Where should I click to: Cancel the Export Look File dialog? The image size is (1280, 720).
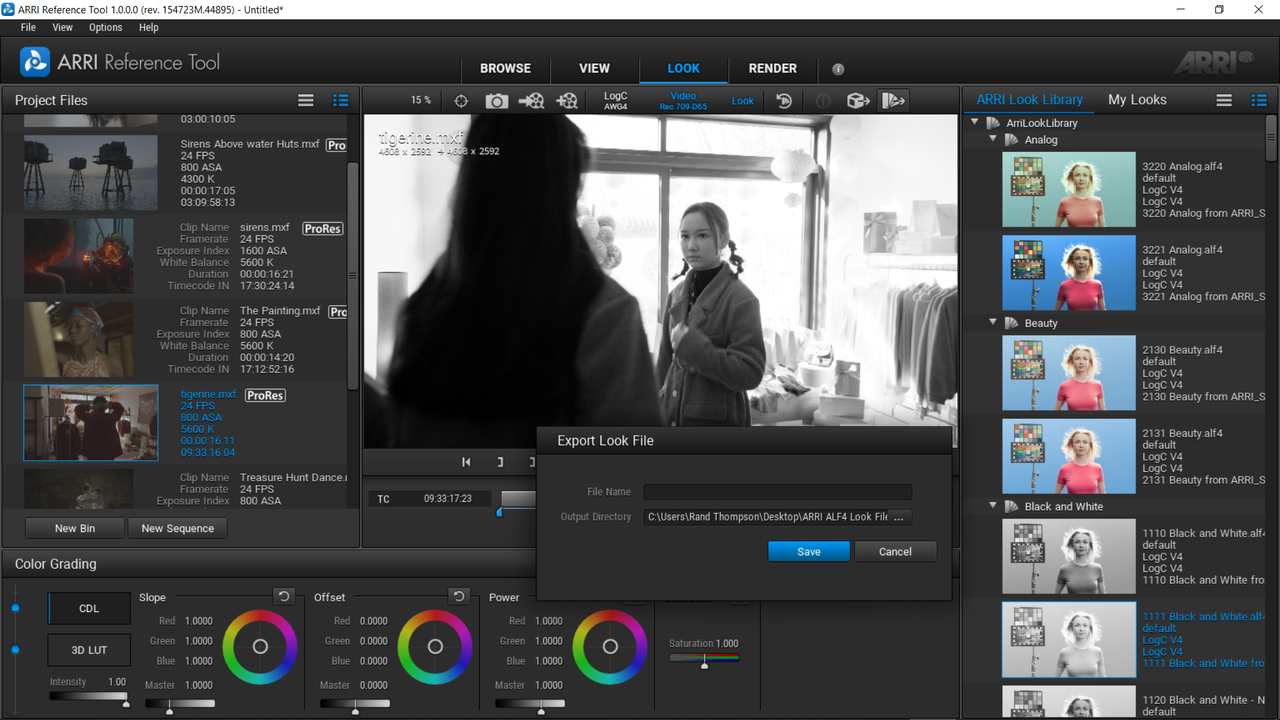pos(895,551)
